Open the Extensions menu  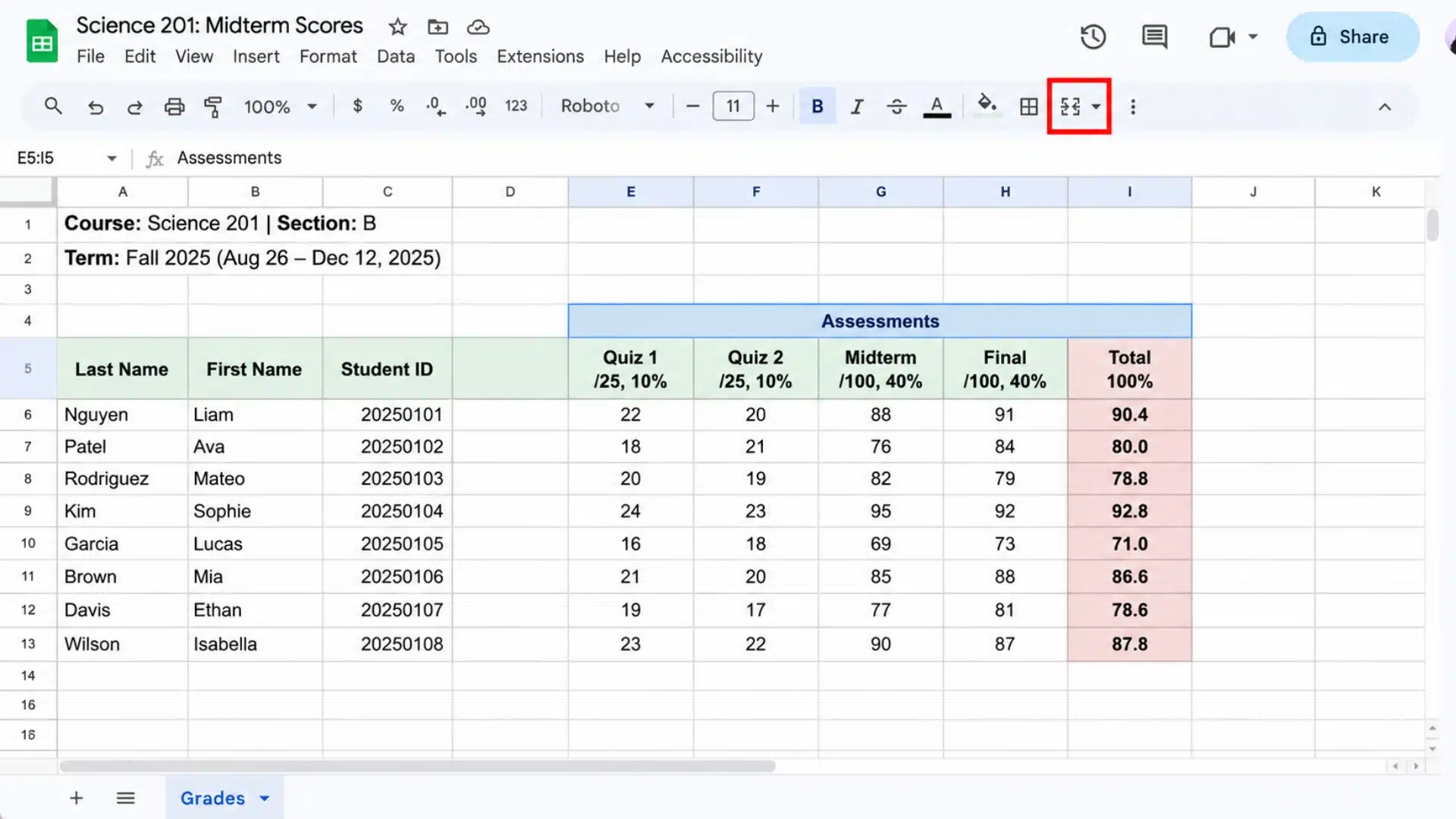(x=540, y=56)
